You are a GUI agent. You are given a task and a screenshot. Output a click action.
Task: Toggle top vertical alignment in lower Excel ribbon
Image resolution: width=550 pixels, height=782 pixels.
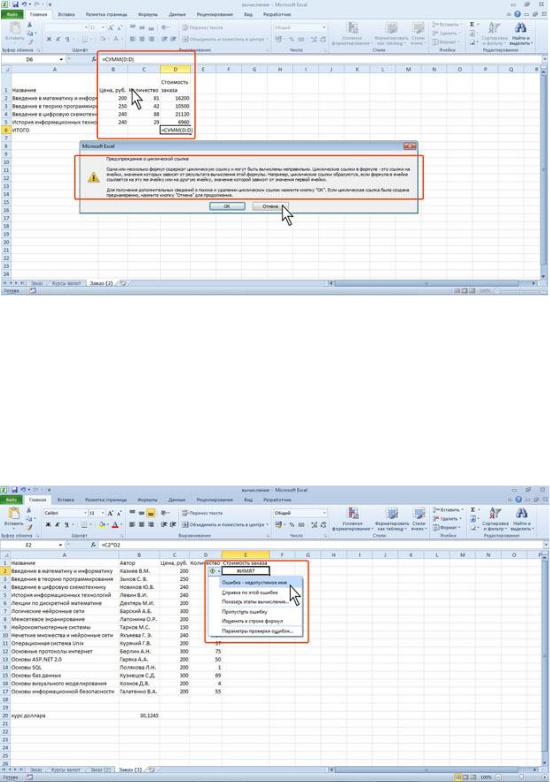tap(133, 513)
